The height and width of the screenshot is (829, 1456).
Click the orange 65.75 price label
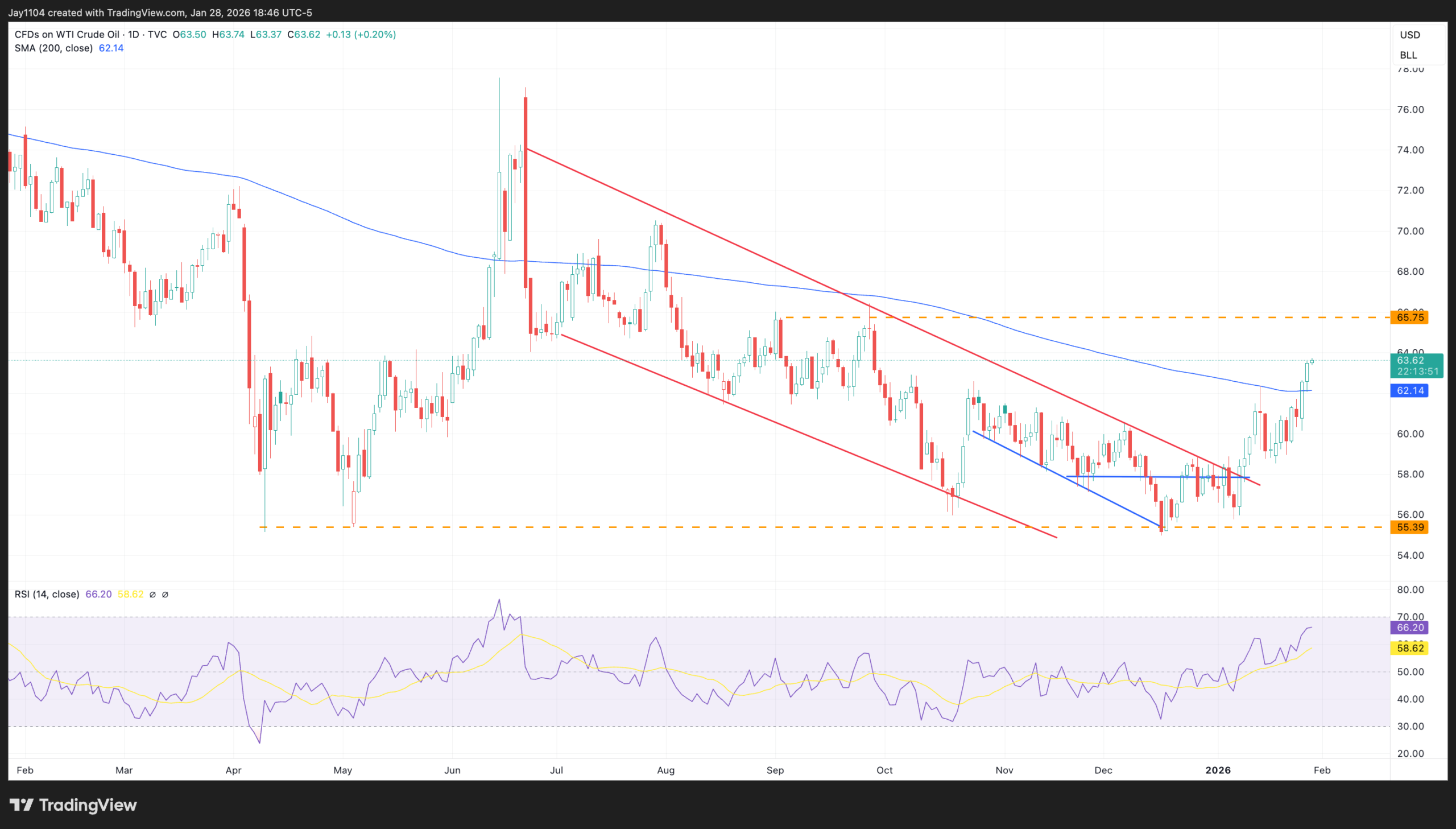click(x=1409, y=317)
